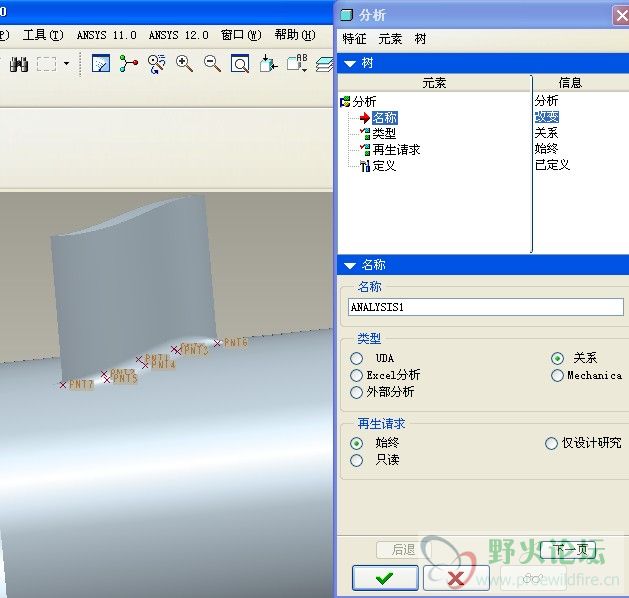Select the 名称 tree item
The image size is (629, 598).
coord(385,118)
